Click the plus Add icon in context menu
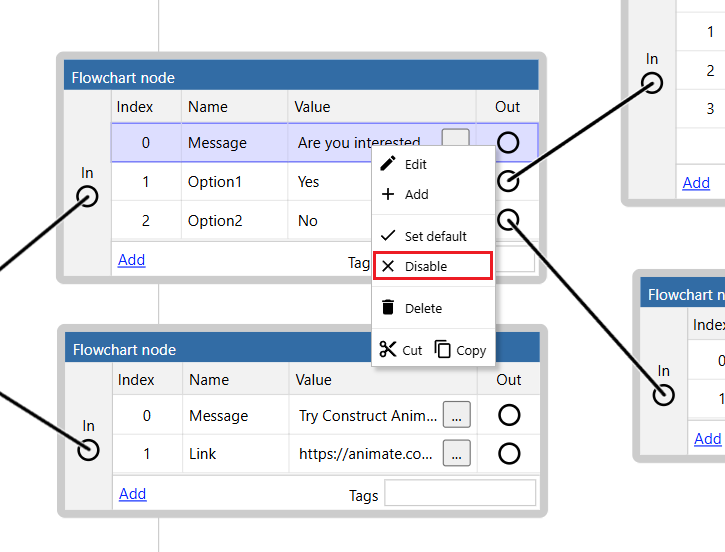 click(388, 194)
